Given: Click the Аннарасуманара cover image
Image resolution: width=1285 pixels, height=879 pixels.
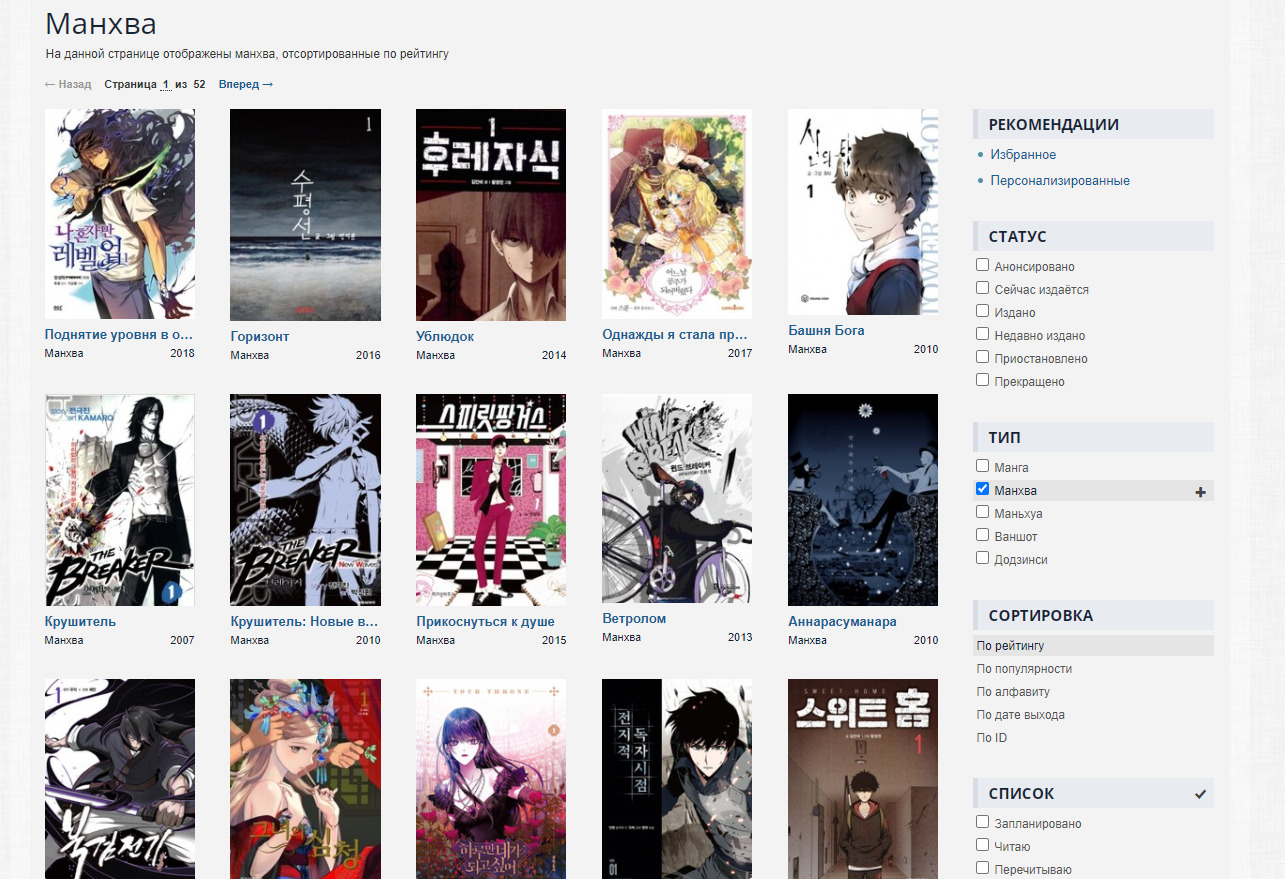Looking at the screenshot, I should 862,500.
